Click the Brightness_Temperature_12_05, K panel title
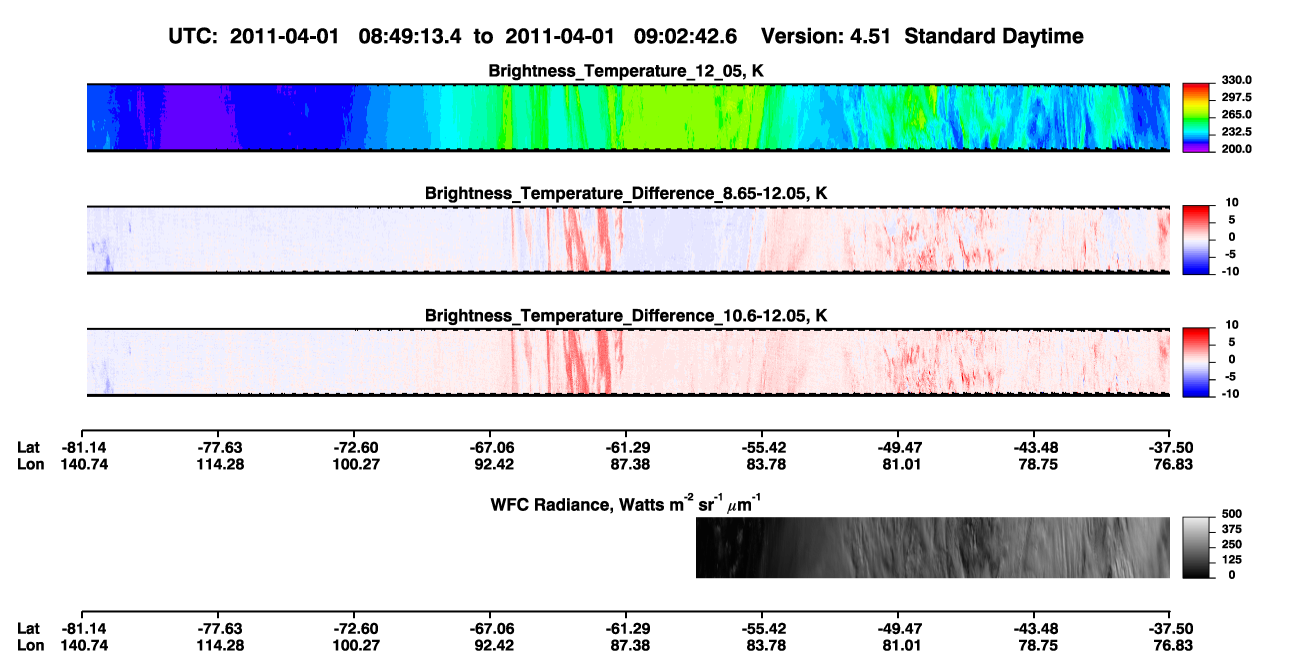Image resolution: width=1300 pixels, height=667 pixels. [x=626, y=71]
